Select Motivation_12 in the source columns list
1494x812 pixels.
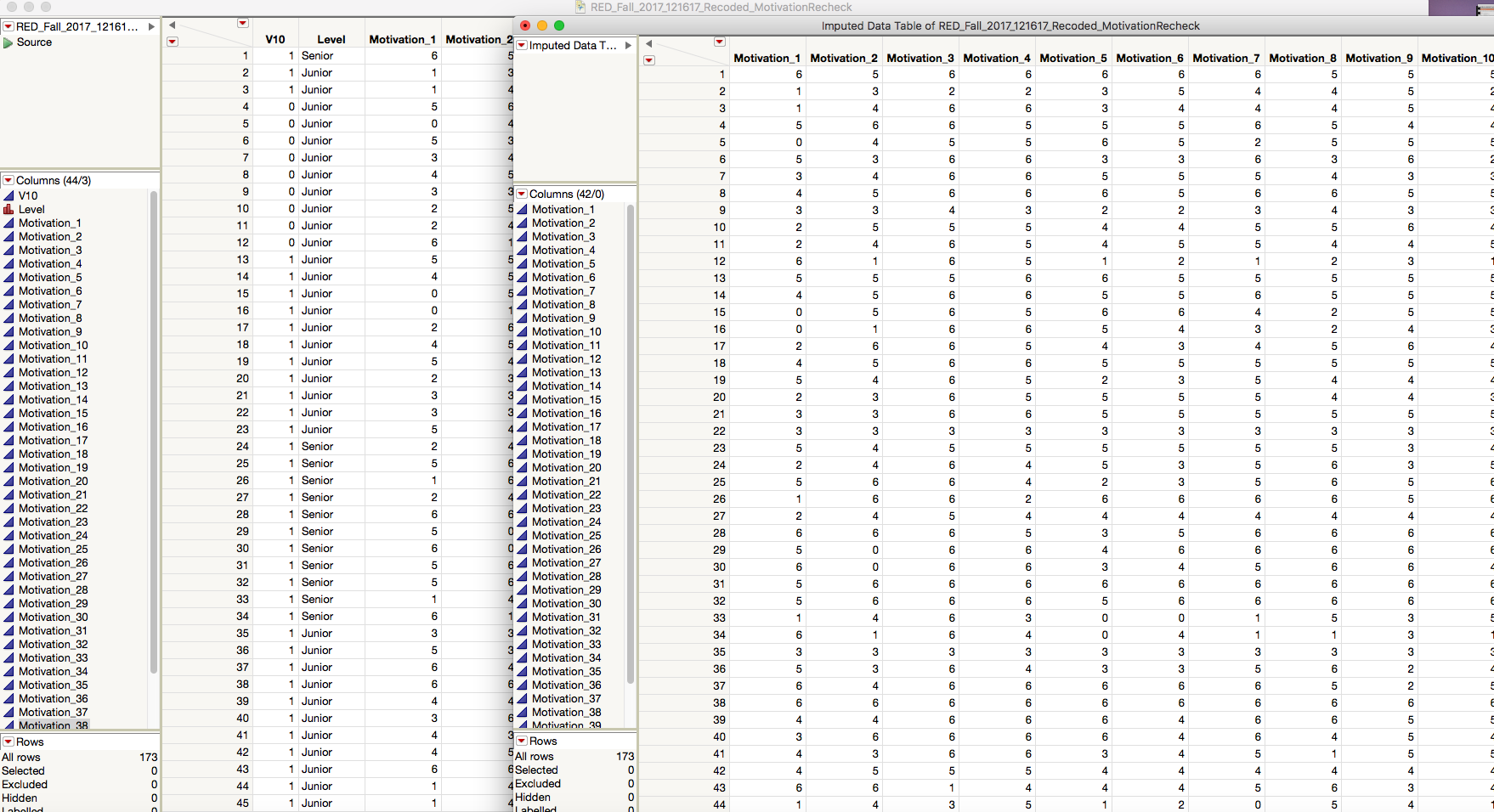[53, 373]
